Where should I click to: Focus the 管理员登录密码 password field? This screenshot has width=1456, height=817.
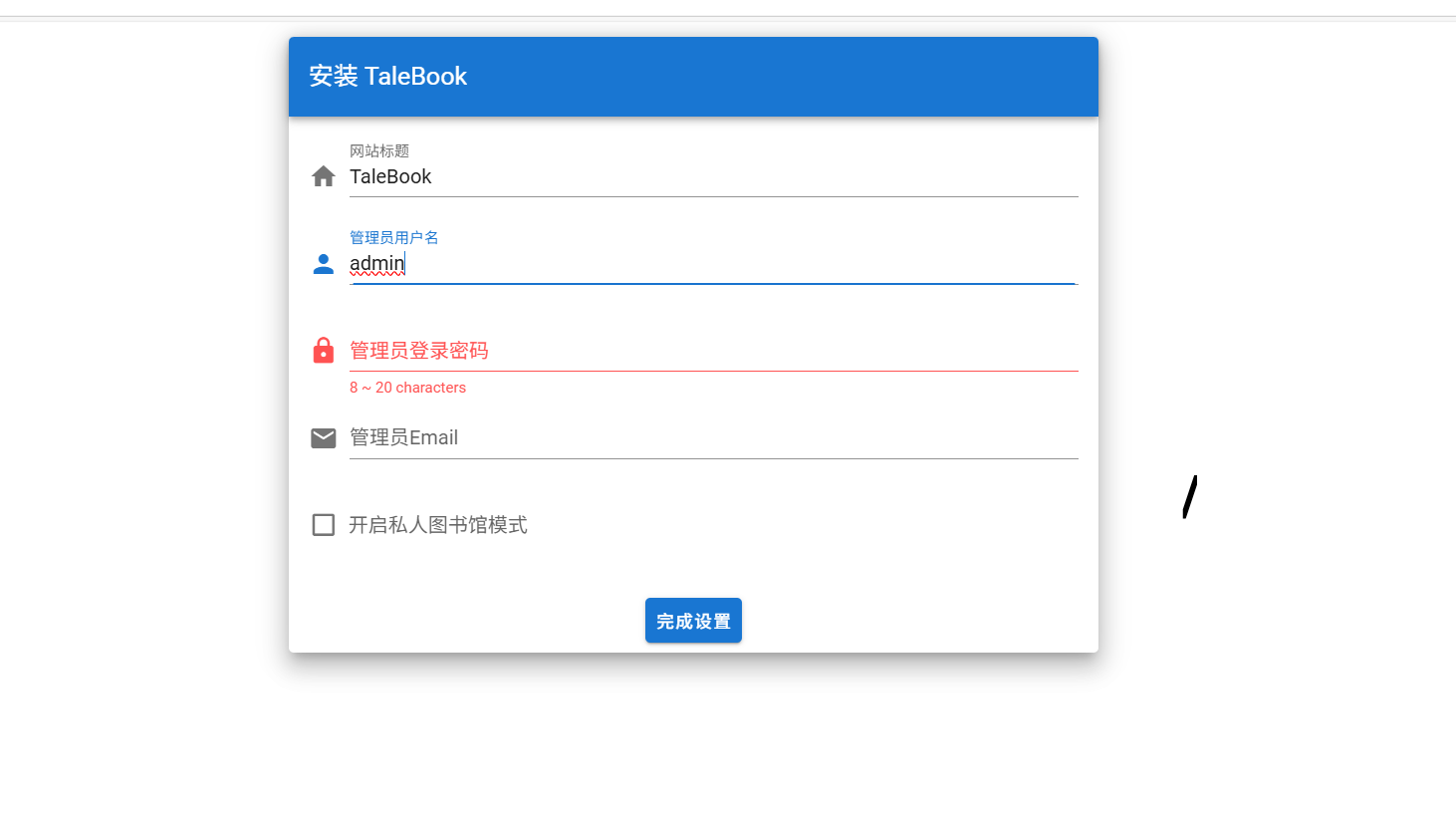(x=713, y=351)
